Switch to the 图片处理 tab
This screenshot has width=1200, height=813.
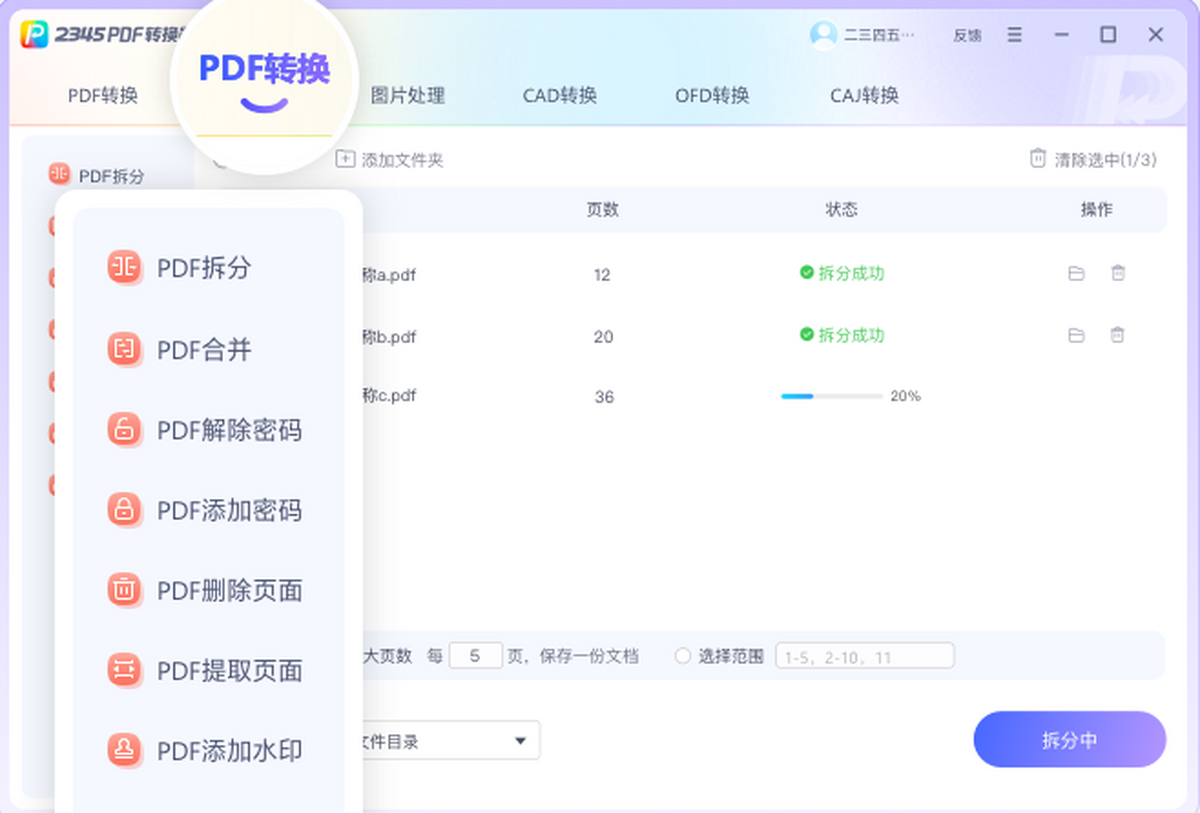(x=410, y=95)
